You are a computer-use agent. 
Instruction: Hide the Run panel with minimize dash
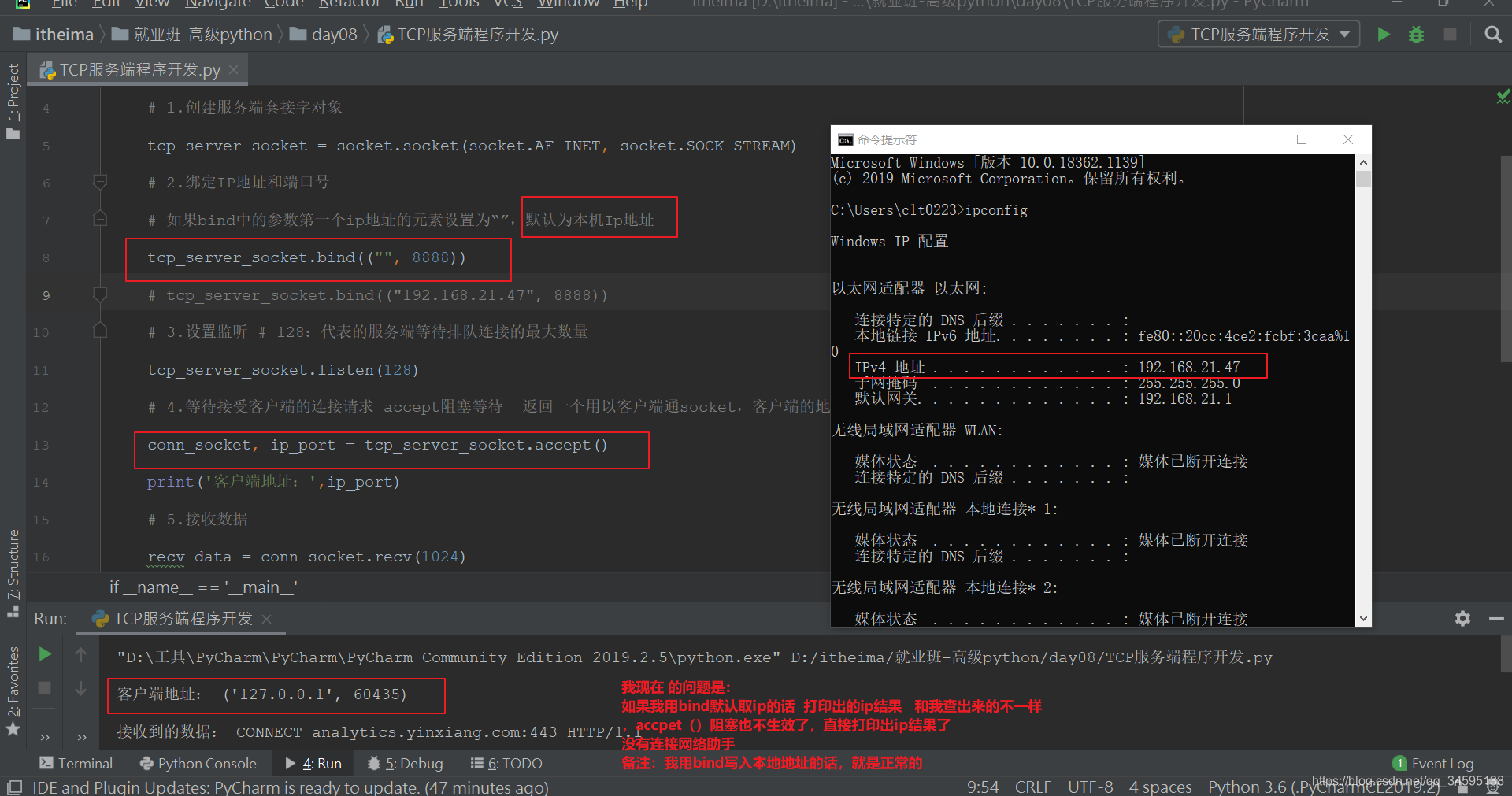coord(1496,618)
